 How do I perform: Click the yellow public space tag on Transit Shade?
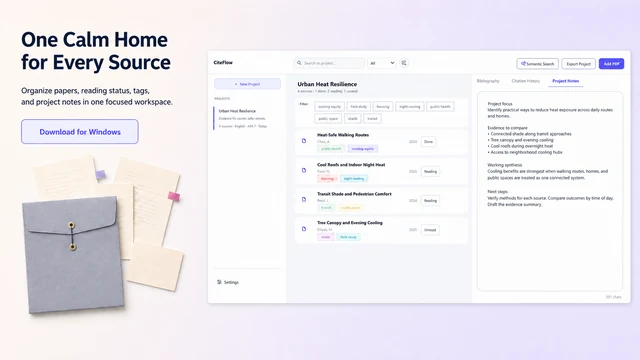[x=351, y=208]
